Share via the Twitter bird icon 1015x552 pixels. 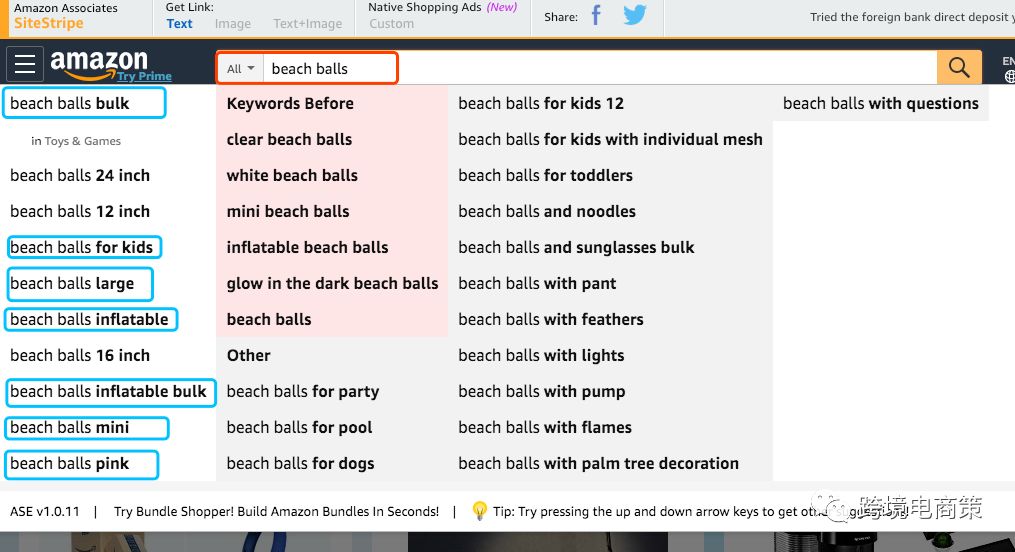point(635,15)
